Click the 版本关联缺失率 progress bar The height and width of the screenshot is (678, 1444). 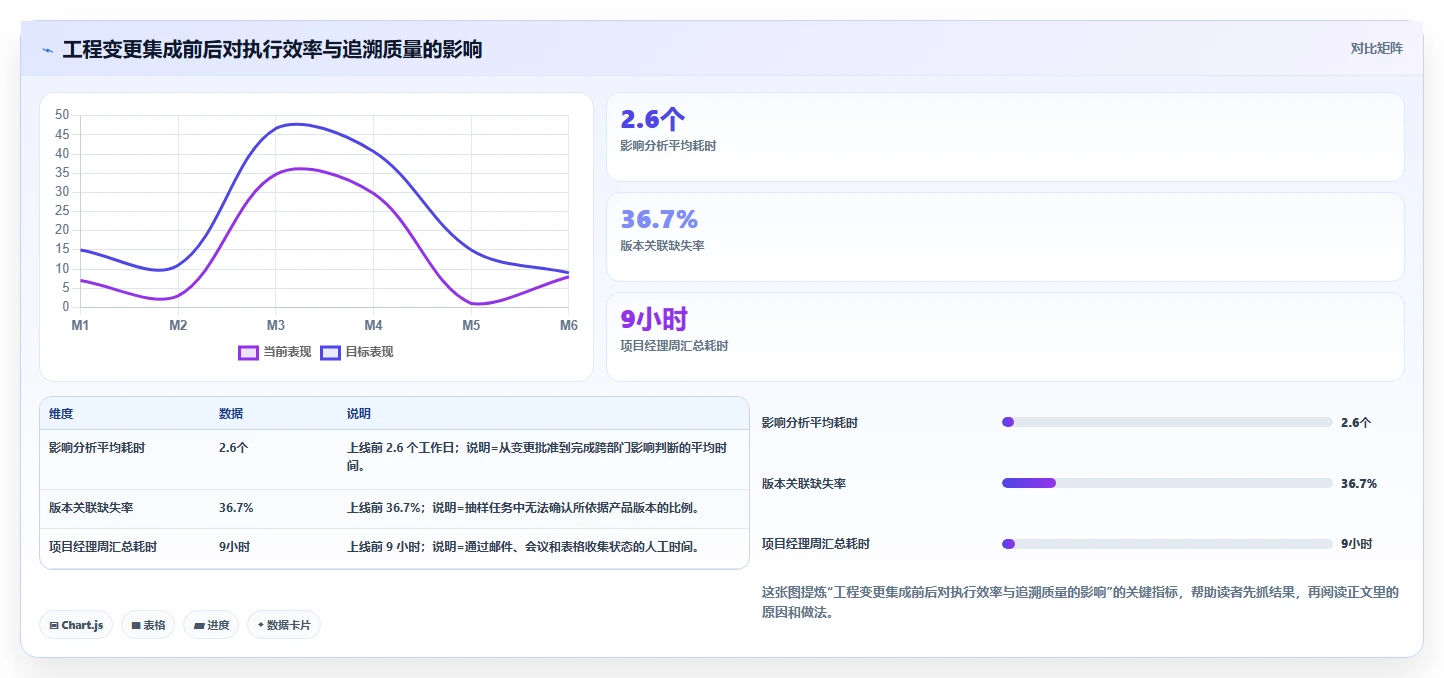[x=1167, y=483]
